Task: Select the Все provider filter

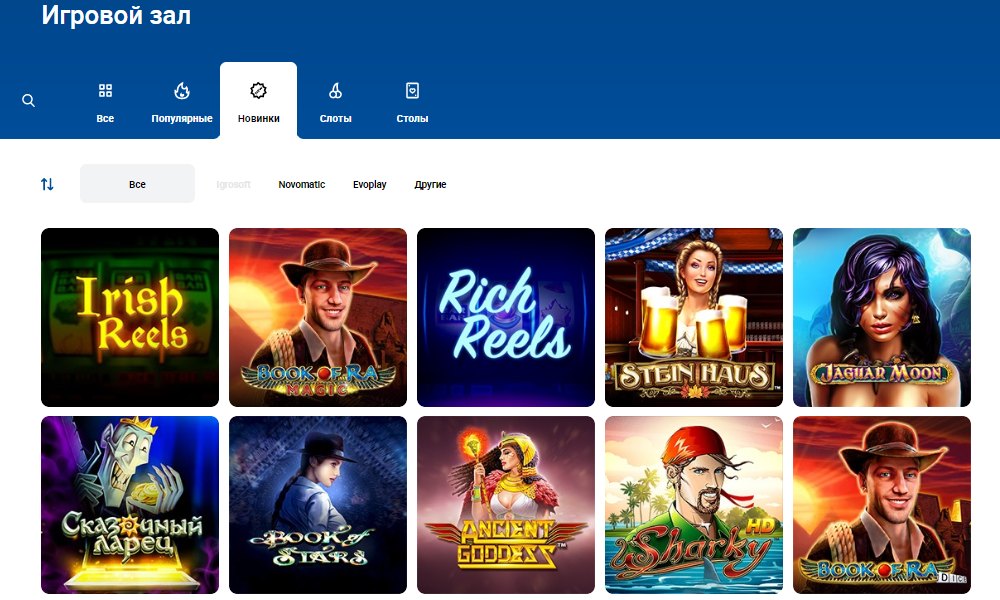Action: 137,184
